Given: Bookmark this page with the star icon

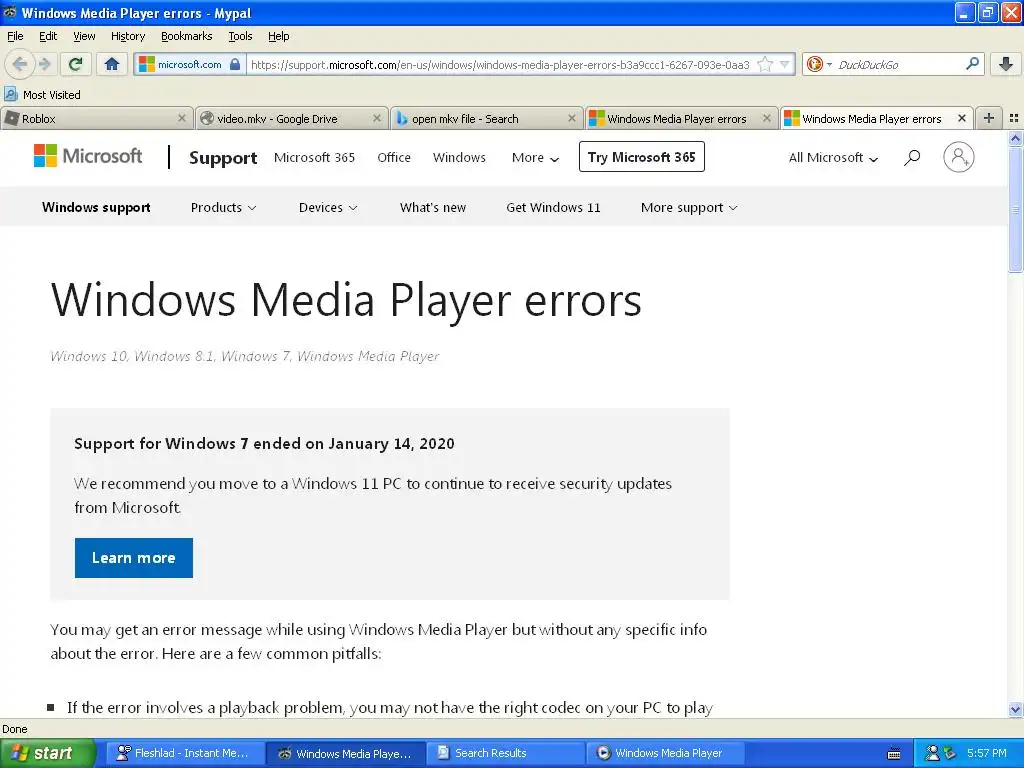Looking at the screenshot, I should click(765, 64).
